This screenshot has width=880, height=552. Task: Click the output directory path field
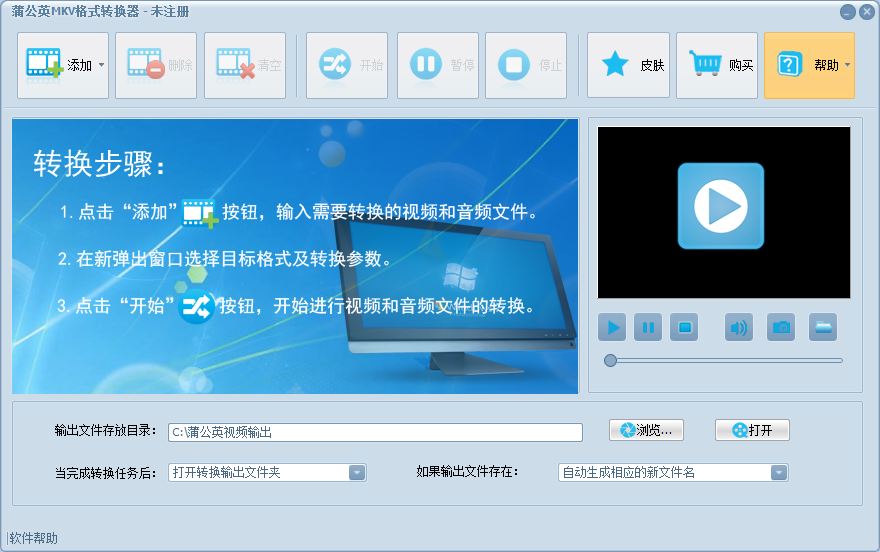(x=375, y=432)
